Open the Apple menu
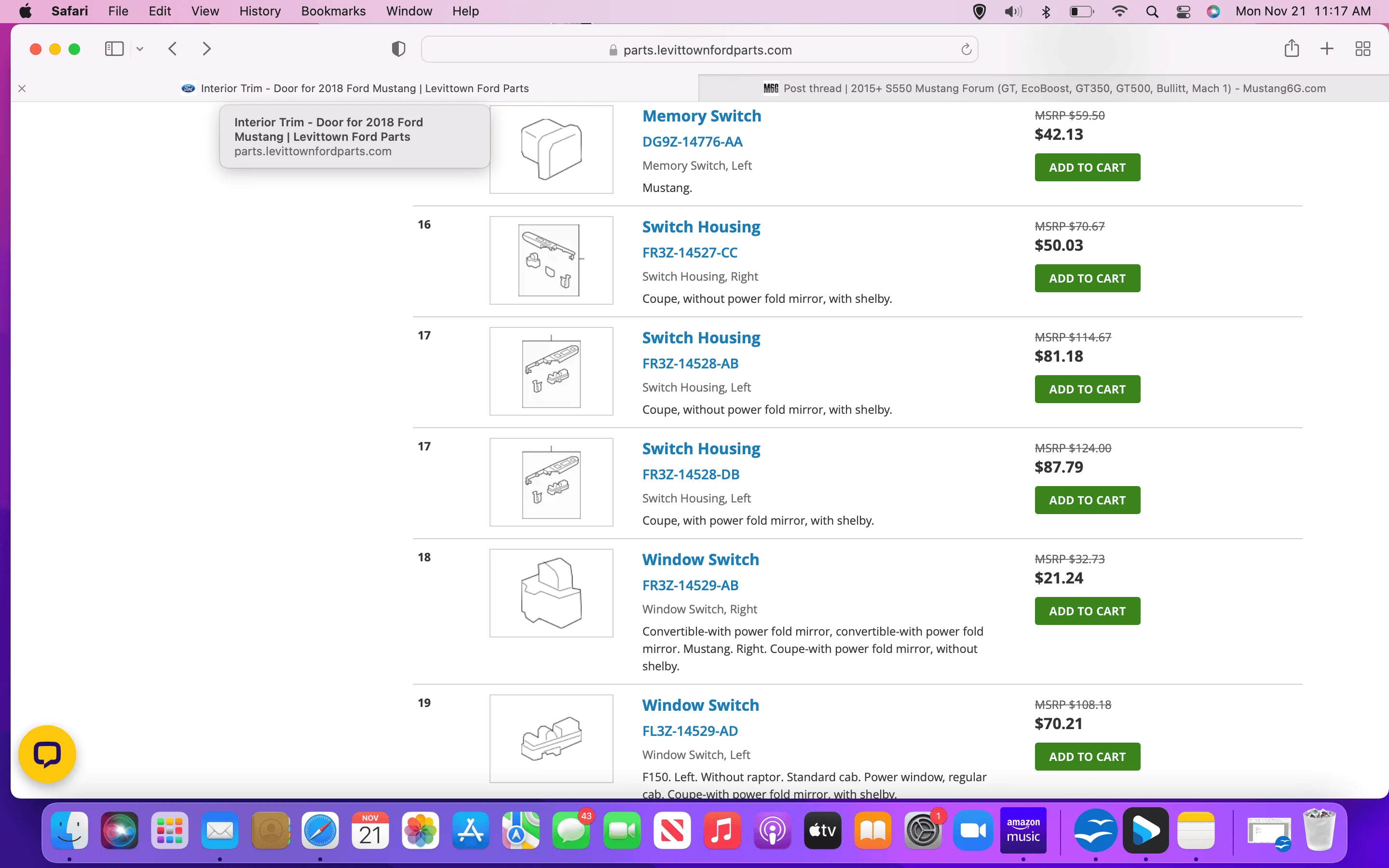Screen dimensions: 1389x868 pos(25,11)
